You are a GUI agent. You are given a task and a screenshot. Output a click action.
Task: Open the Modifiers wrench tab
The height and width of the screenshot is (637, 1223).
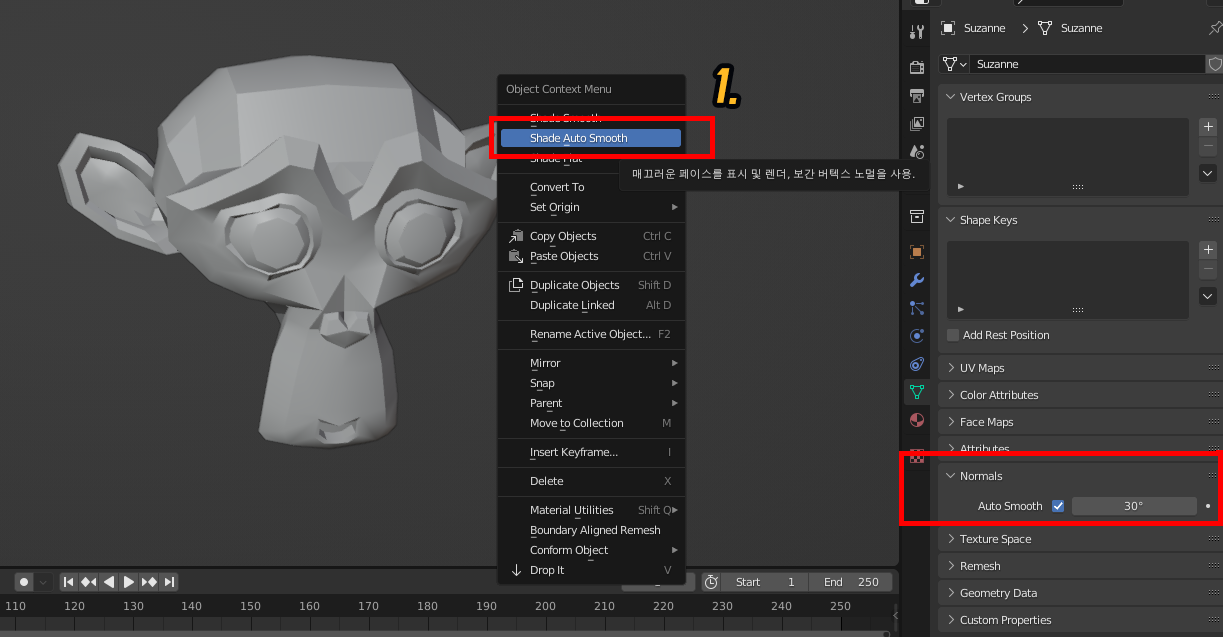click(x=916, y=280)
